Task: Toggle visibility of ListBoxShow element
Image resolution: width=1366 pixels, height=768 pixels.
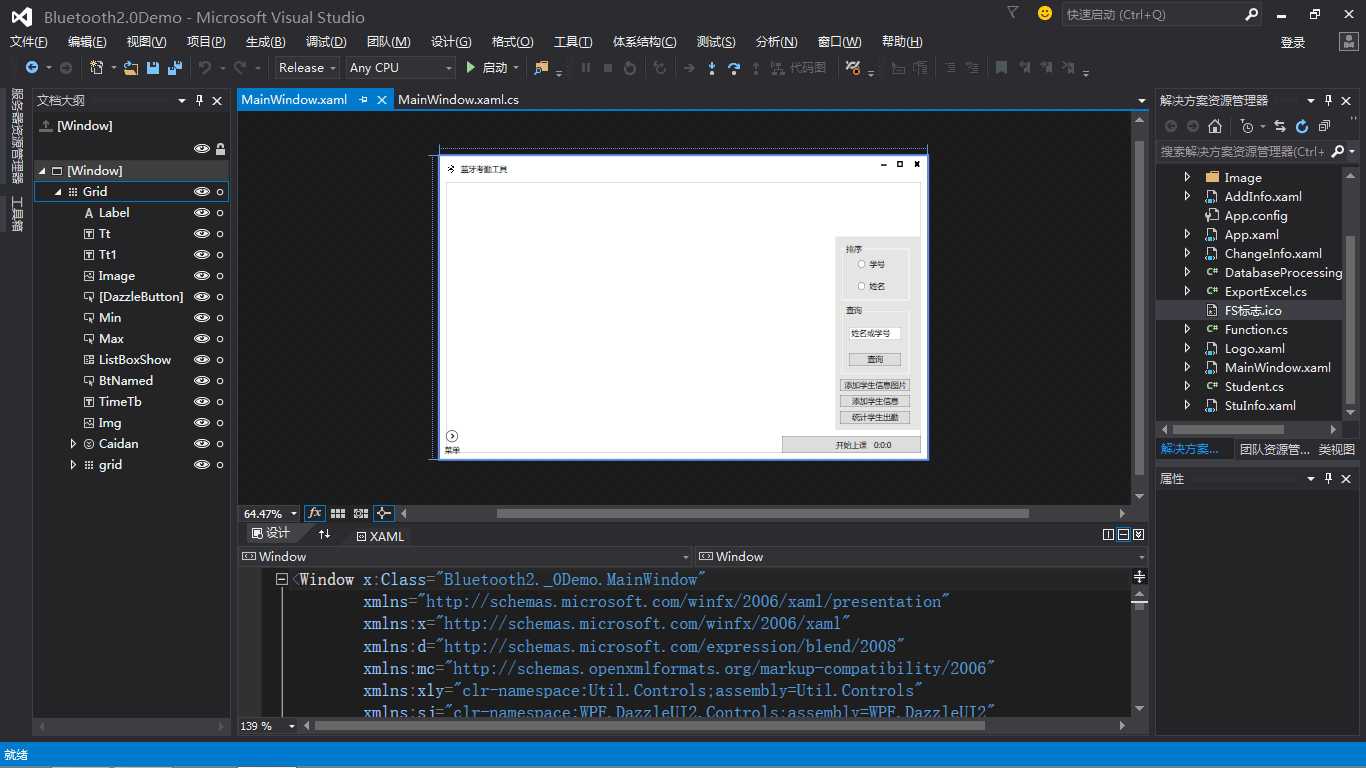Action: tap(202, 360)
